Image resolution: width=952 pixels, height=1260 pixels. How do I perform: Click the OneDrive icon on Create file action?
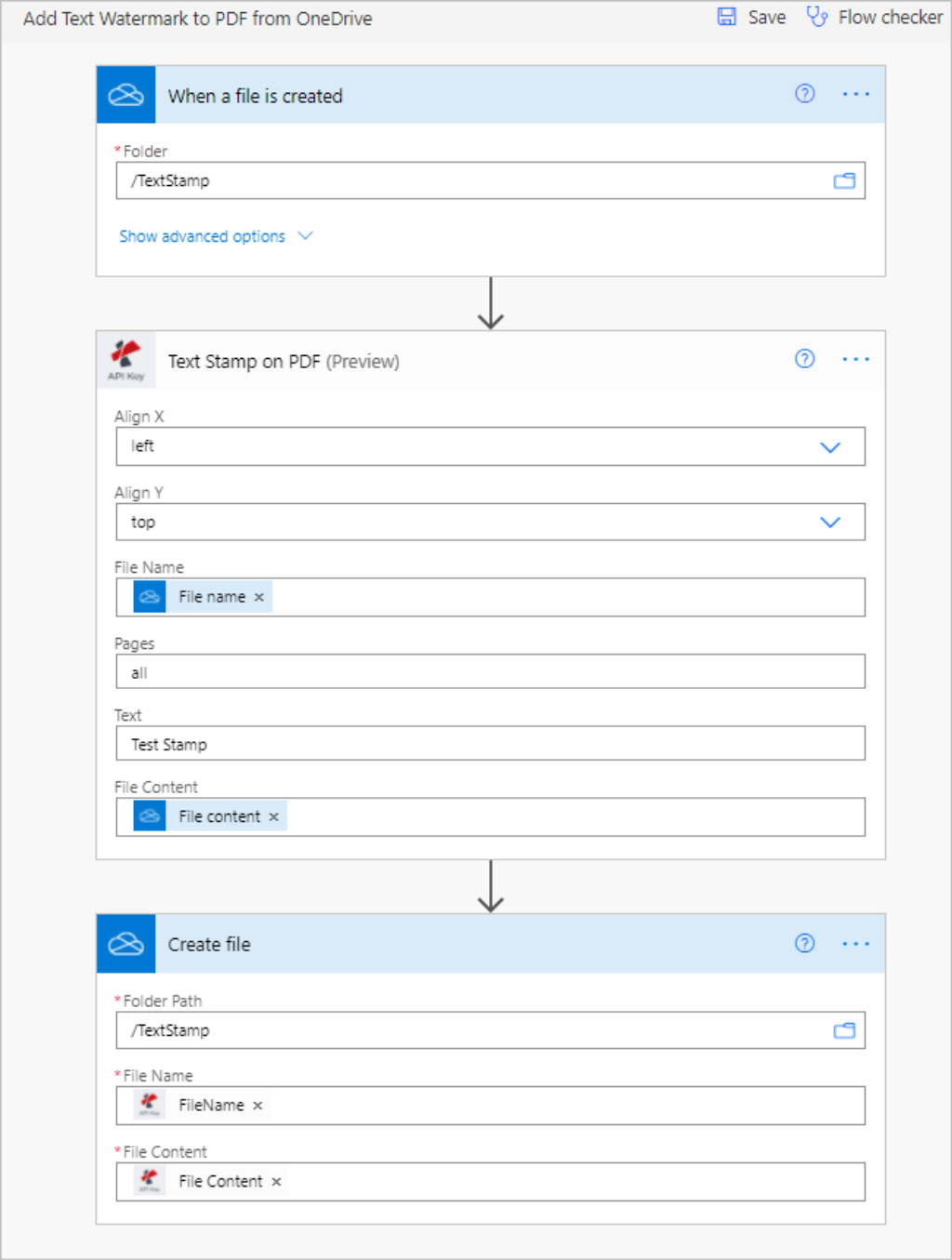pyautogui.click(x=126, y=943)
